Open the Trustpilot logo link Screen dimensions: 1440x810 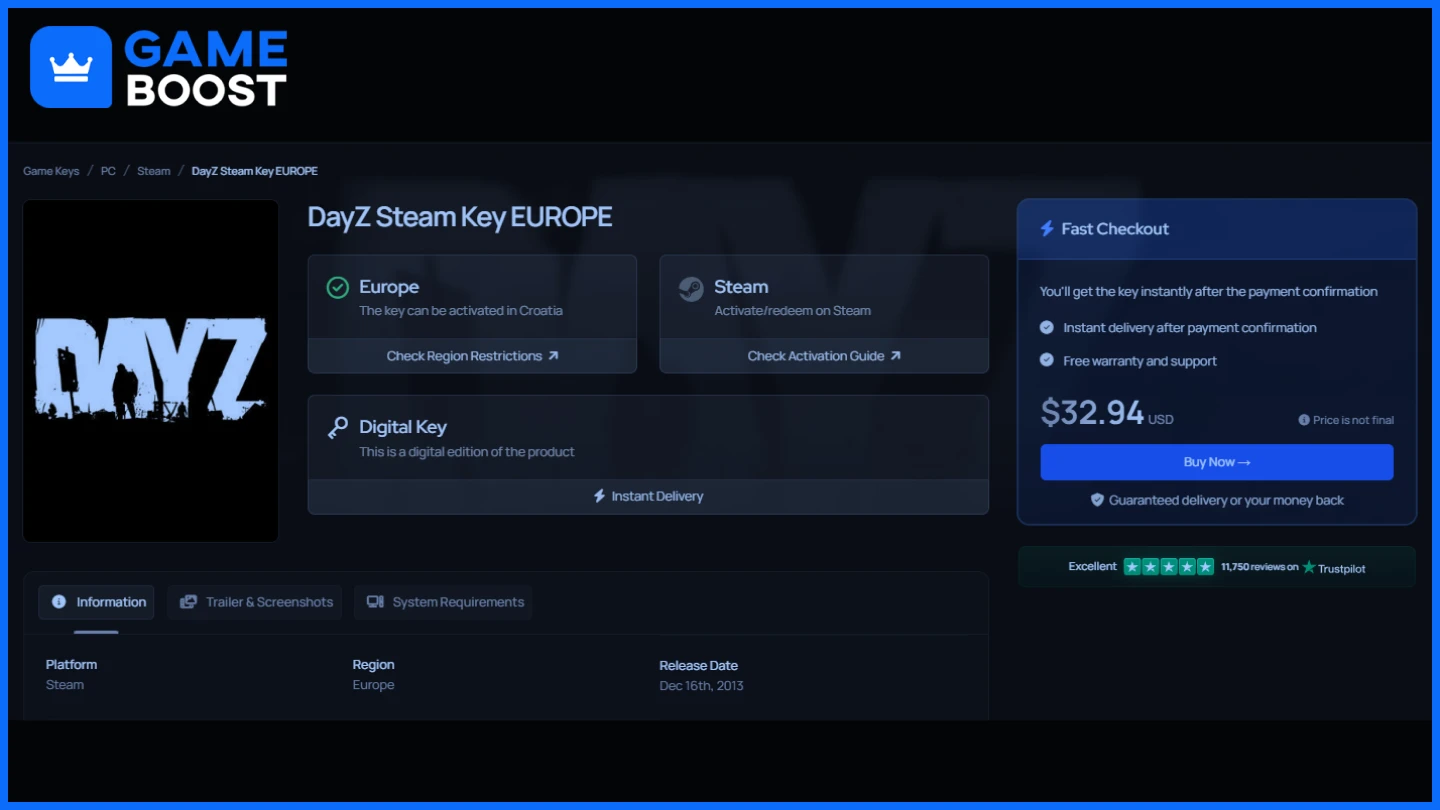click(x=1333, y=567)
